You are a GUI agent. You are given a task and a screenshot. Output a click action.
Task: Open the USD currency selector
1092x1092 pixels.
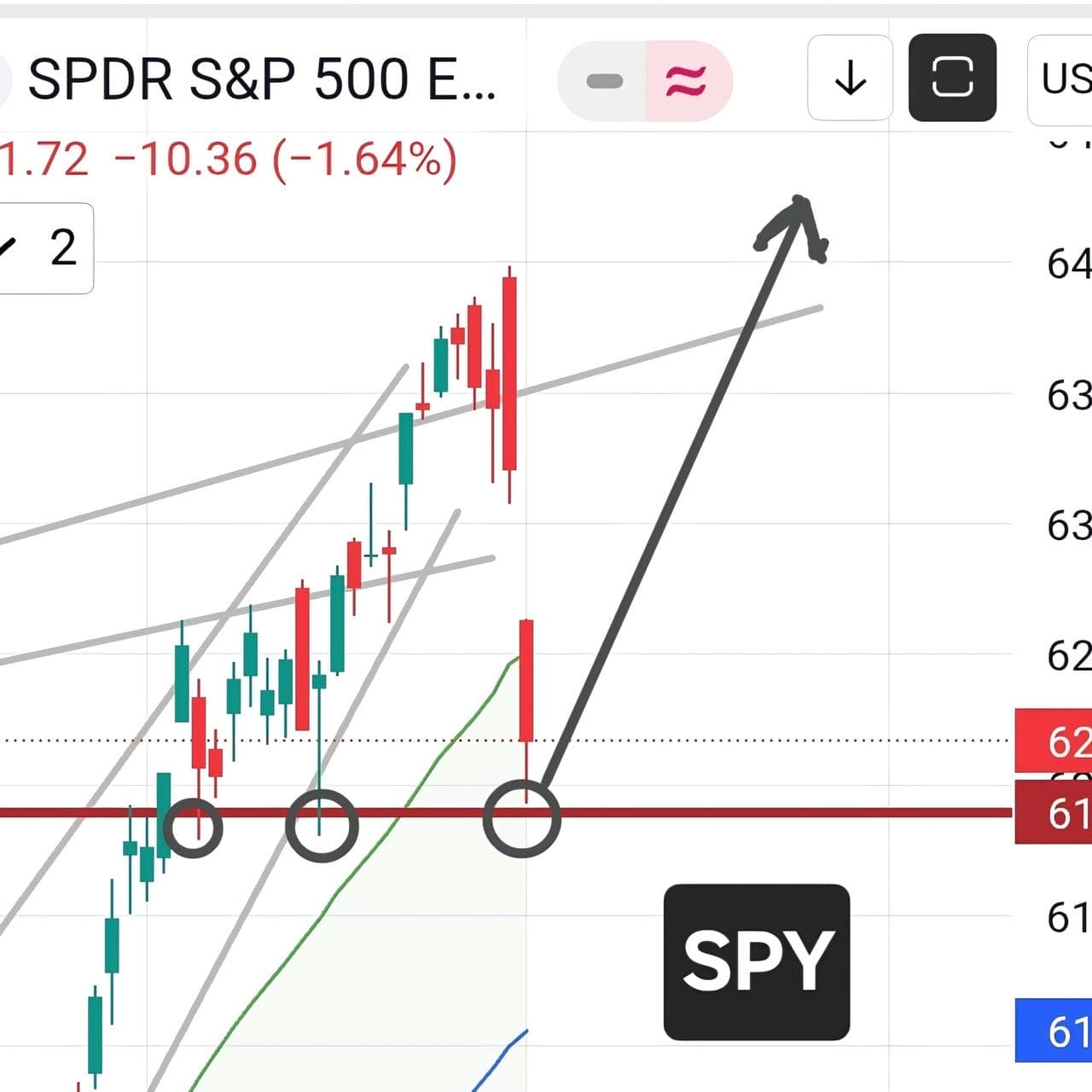[x=1060, y=79]
